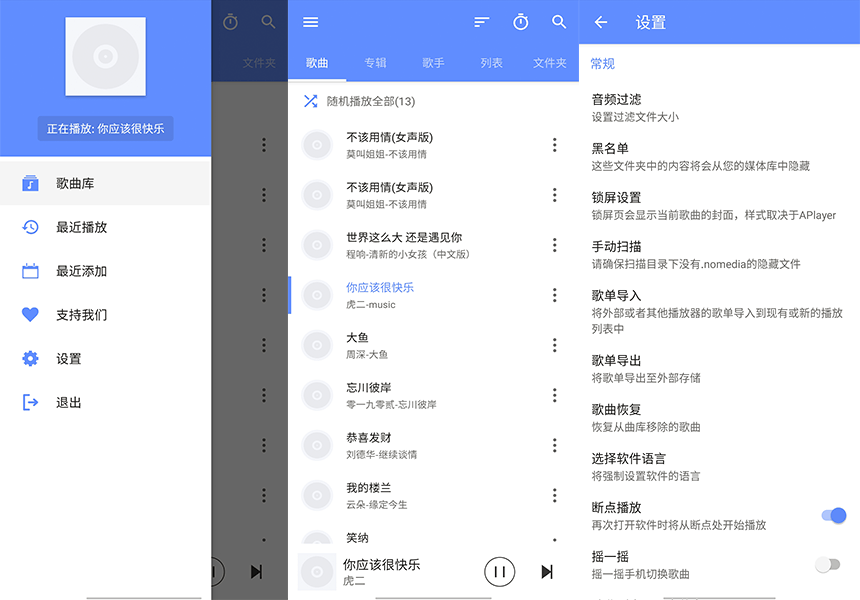Click next track in dimmed player bar

pos(256,571)
